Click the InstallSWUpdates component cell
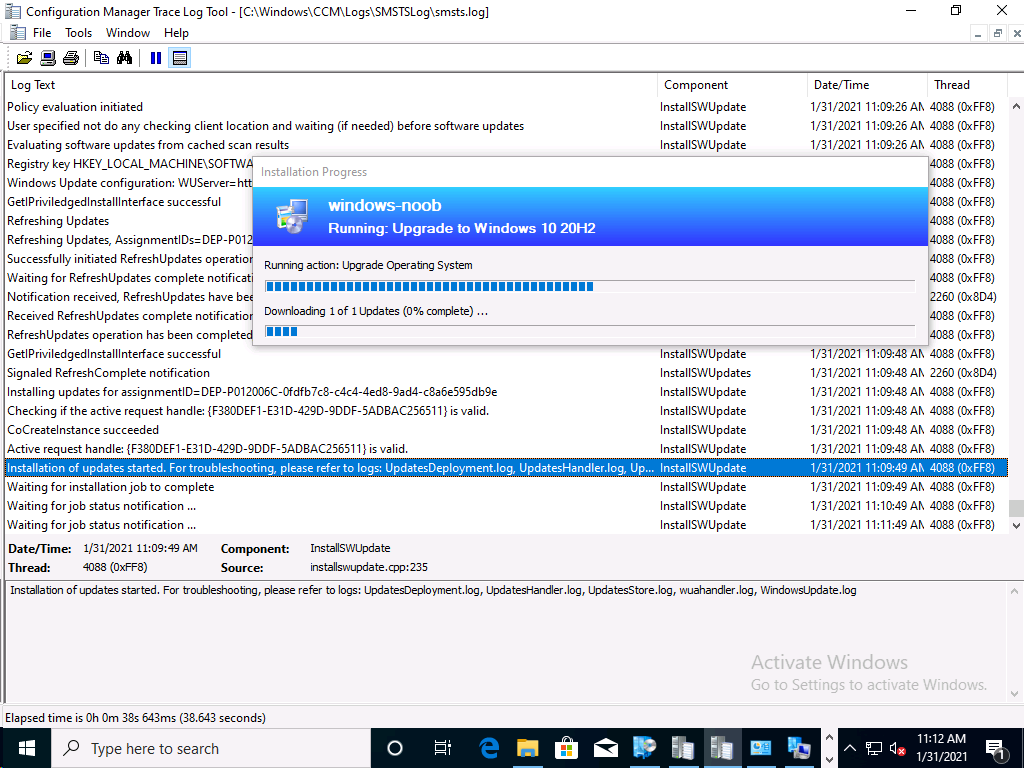 (705, 373)
